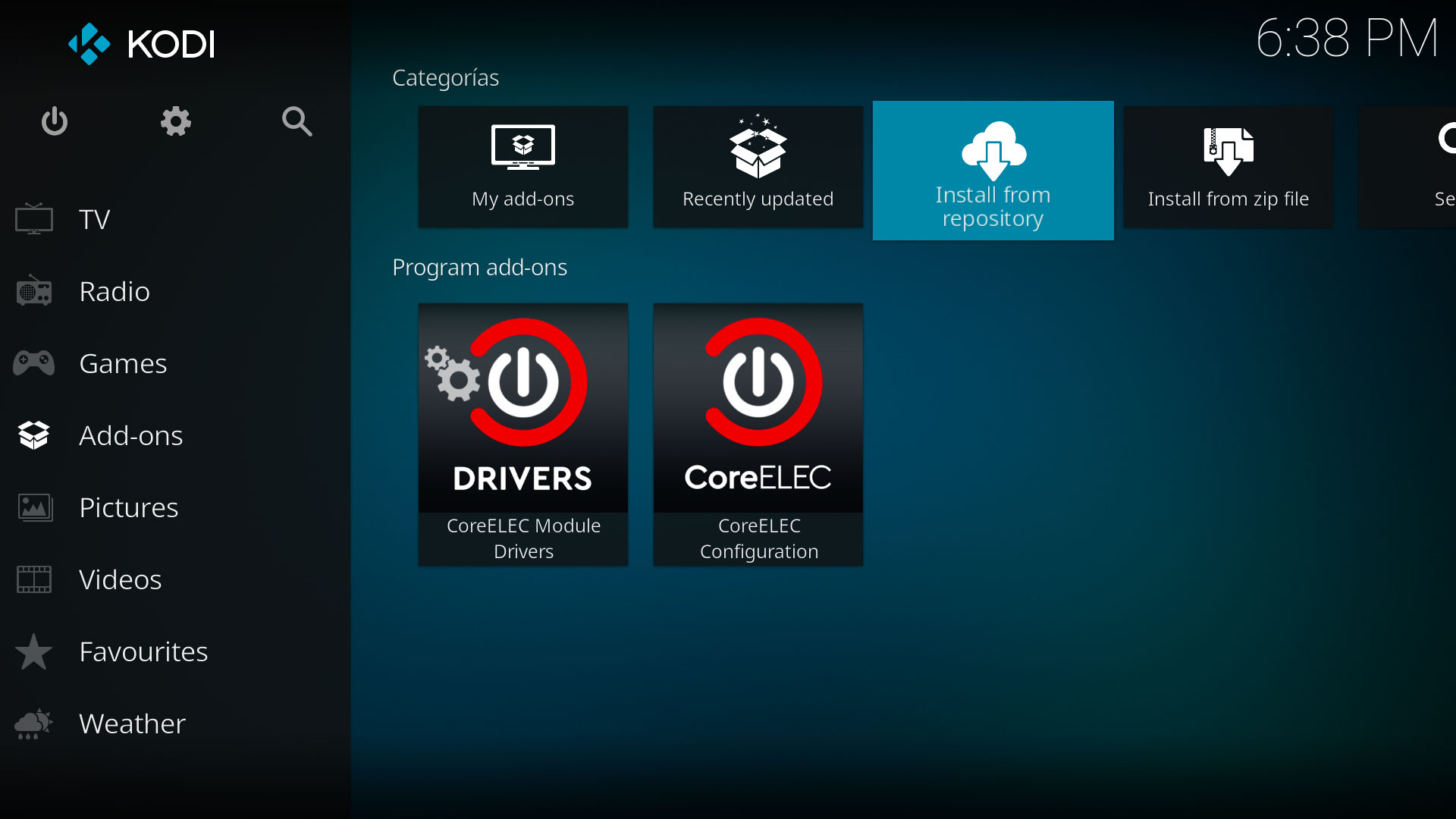Click the power icon
The image size is (1456, 819).
coord(54,121)
